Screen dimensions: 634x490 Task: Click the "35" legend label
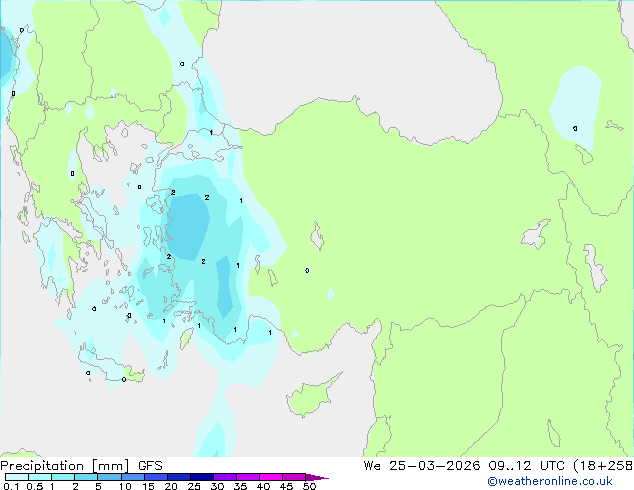(240, 486)
